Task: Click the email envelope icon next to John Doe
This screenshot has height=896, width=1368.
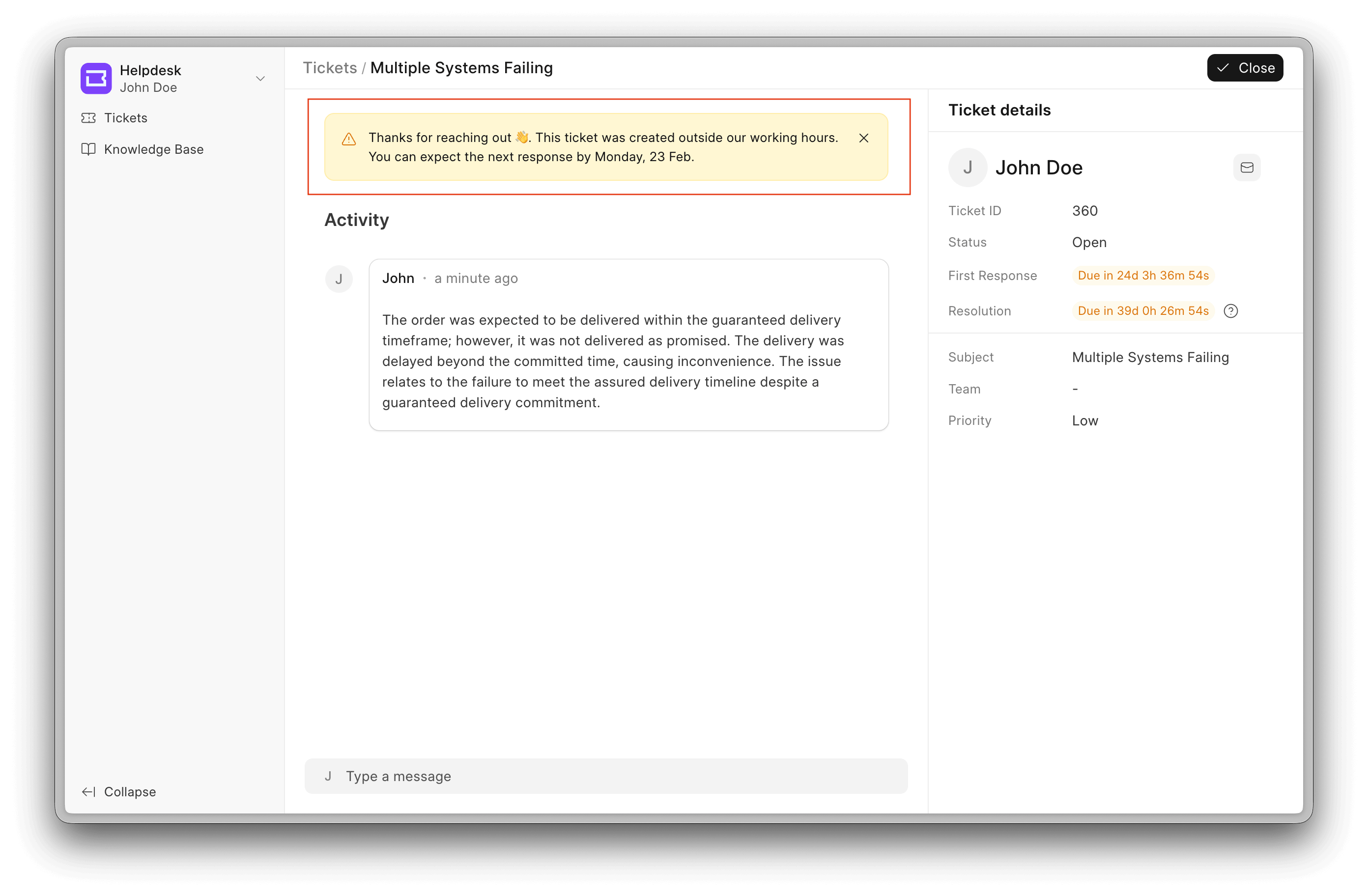Action: tap(1246, 167)
